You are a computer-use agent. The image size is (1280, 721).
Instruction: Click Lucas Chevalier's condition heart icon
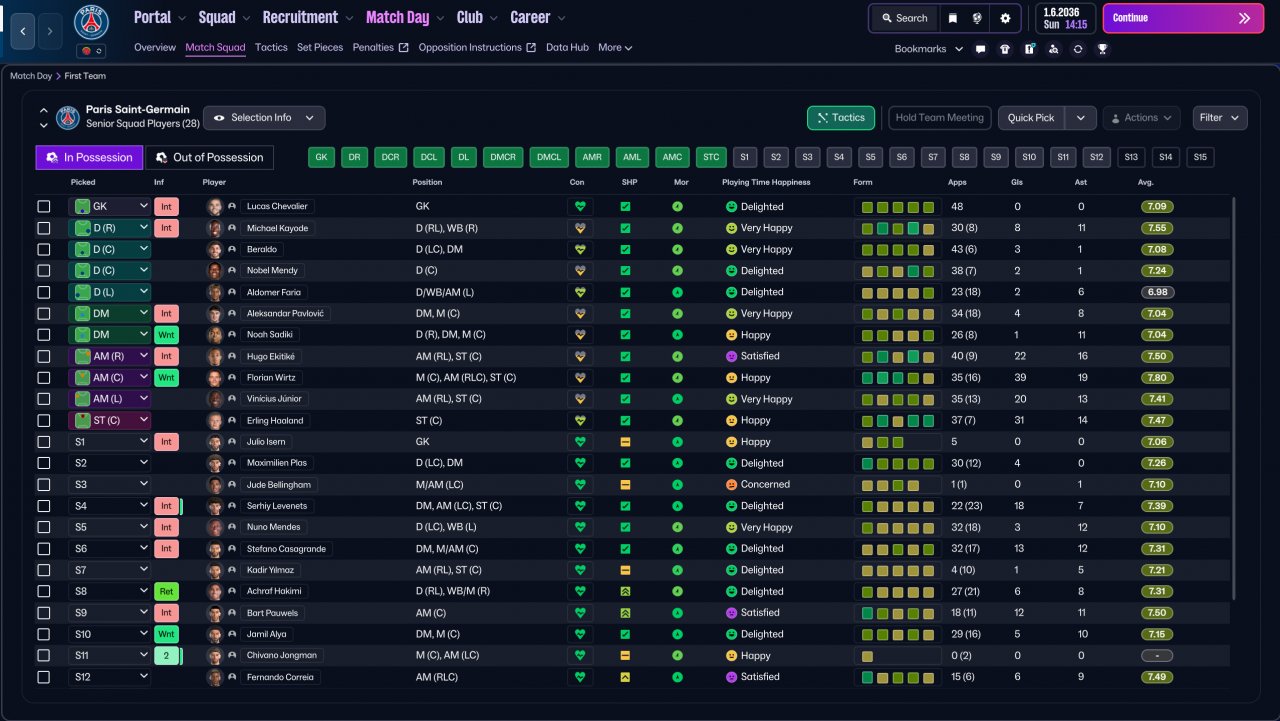pyautogui.click(x=580, y=207)
